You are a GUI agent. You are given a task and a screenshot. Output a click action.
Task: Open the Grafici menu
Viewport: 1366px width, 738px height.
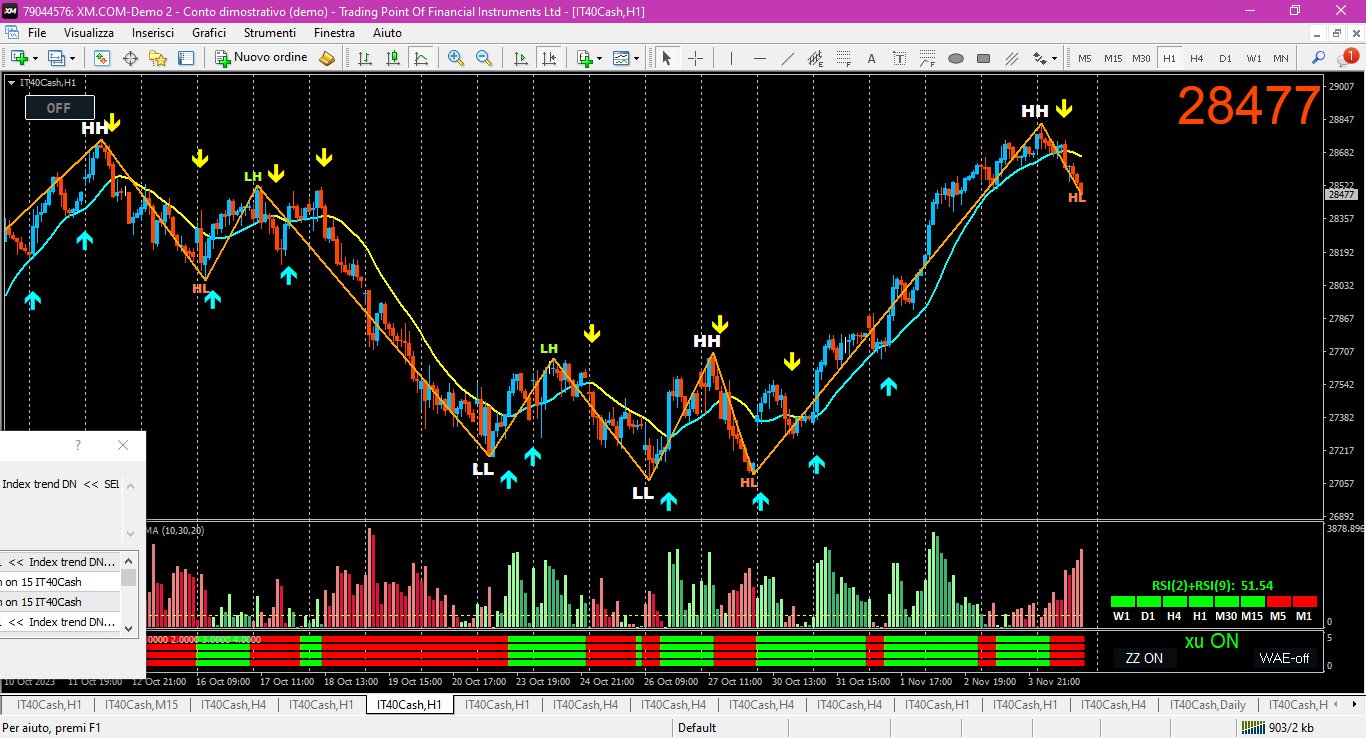(x=209, y=33)
